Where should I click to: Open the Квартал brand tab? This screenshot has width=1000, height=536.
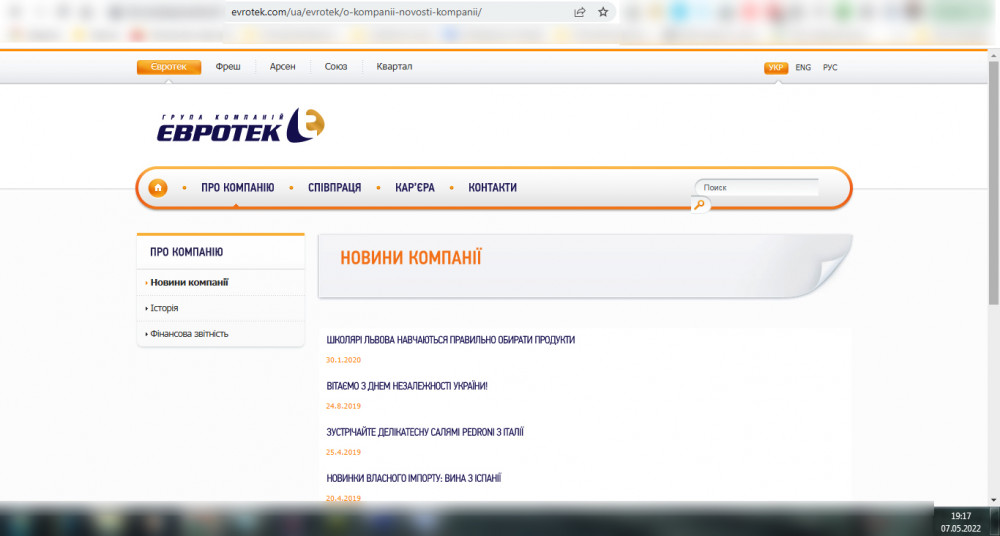point(394,67)
